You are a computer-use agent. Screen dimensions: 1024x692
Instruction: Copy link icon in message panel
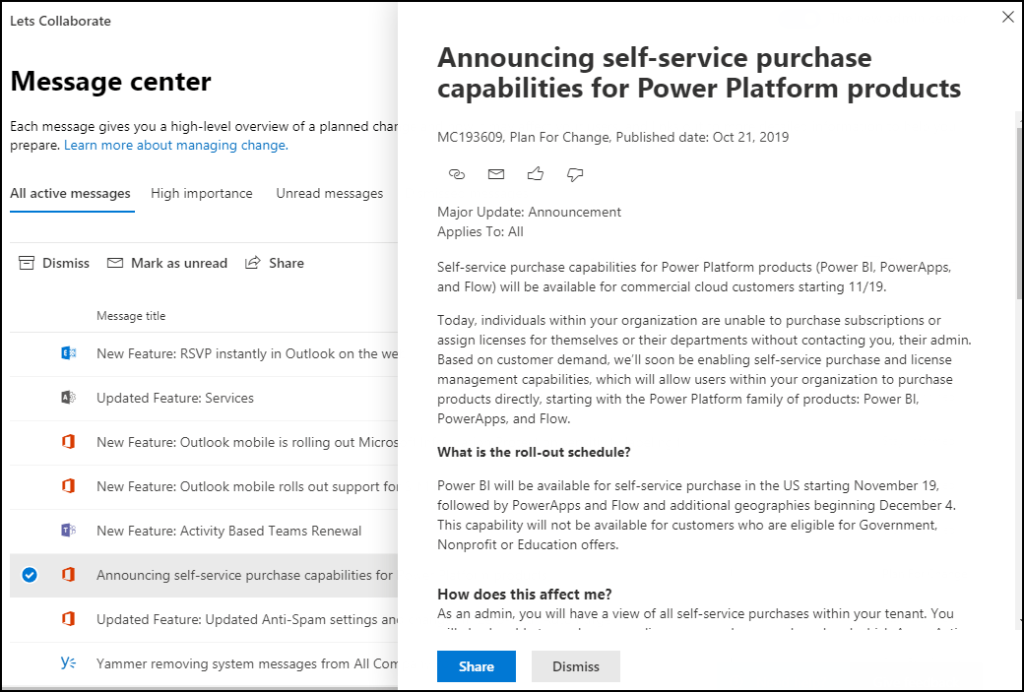point(457,174)
